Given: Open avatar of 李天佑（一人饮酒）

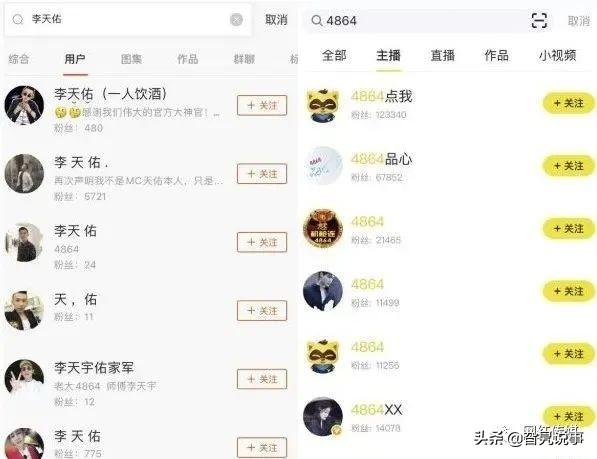Looking at the screenshot, I should (24, 105).
